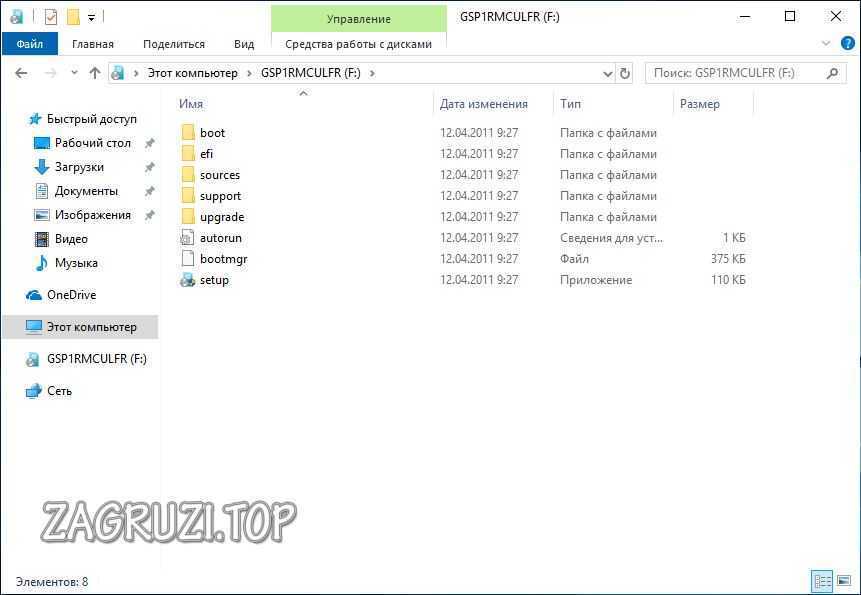Go back with the left arrow

(x=21, y=73)
